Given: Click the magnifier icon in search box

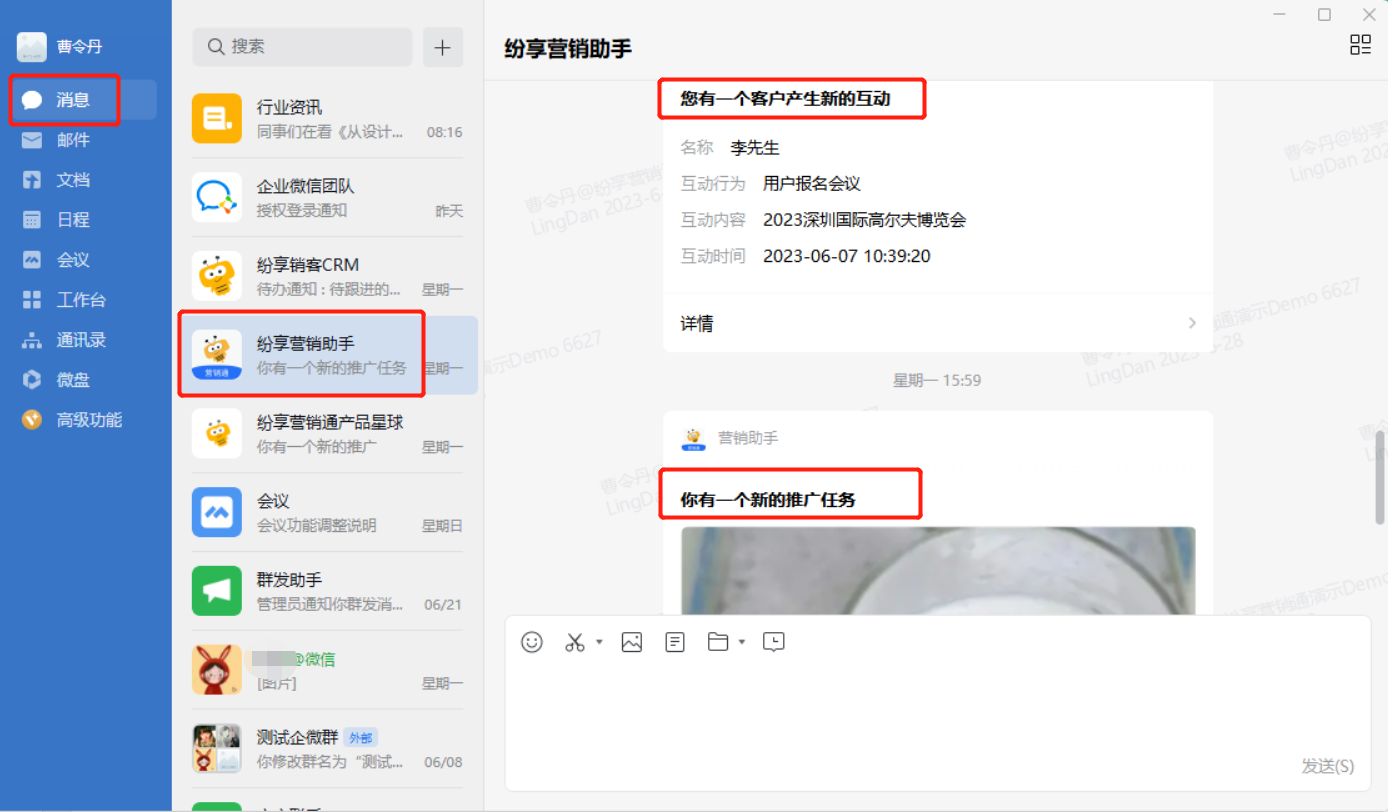Looking at the screenshot, I should 215,47.
